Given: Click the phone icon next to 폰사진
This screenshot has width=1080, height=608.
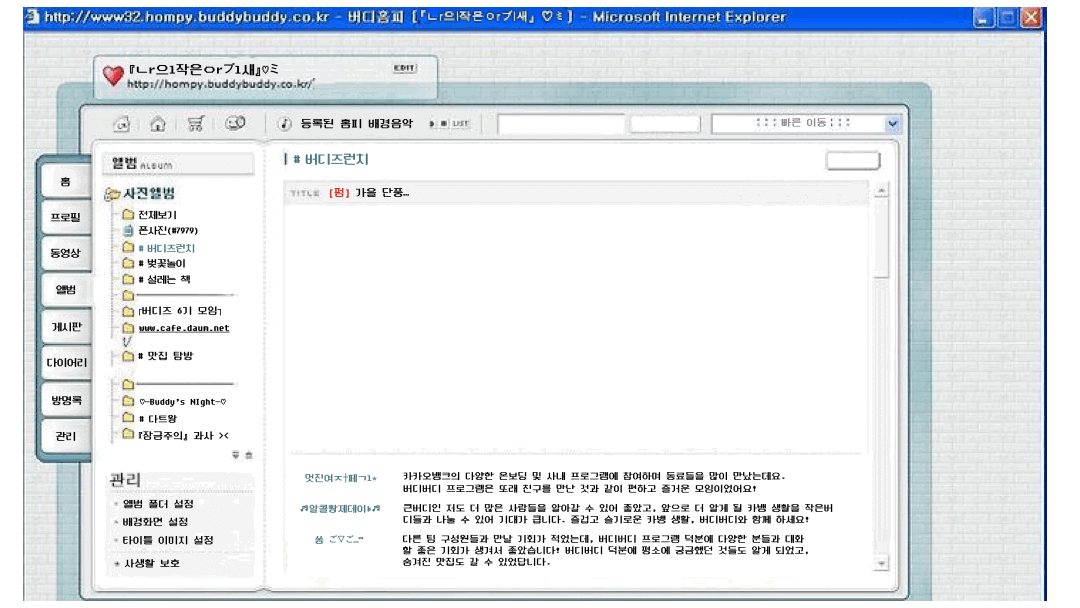Looking at the screenshot, I should 128,231.
